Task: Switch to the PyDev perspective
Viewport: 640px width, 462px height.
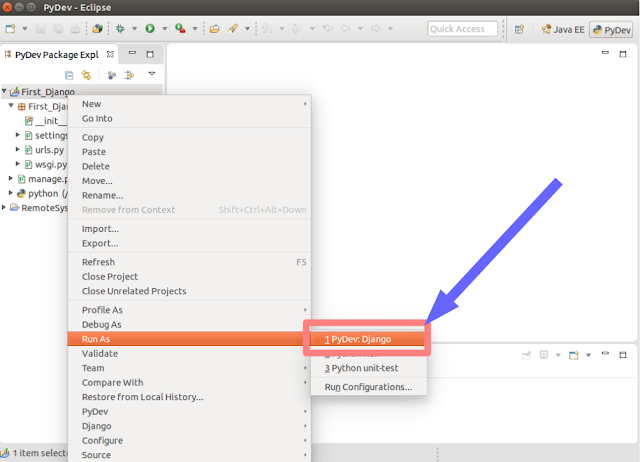Action: coord(611,30)
